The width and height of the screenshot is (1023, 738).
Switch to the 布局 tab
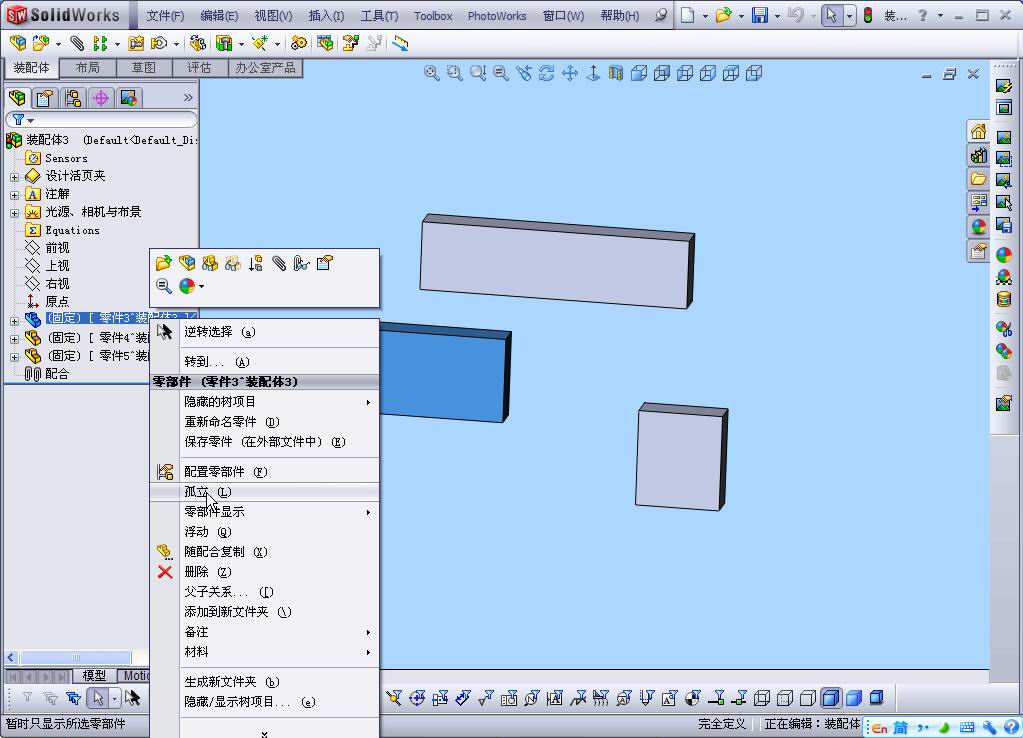click(x=87, y=68)
